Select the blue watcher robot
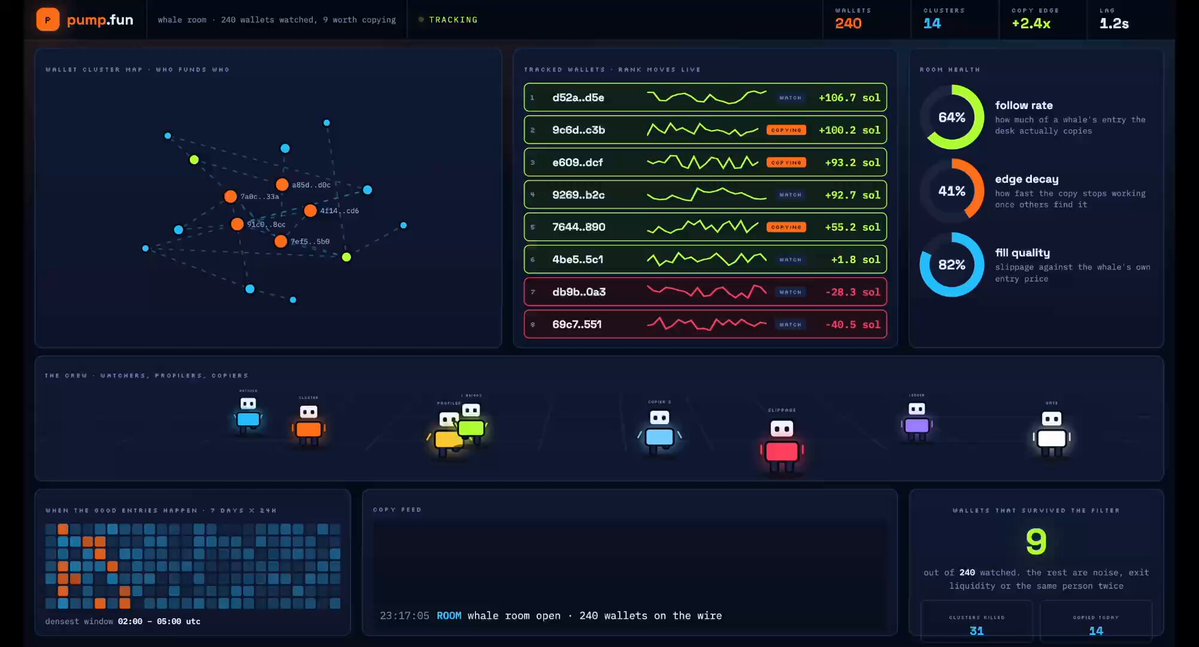The image size is (1199, 647). coord(248,415)
